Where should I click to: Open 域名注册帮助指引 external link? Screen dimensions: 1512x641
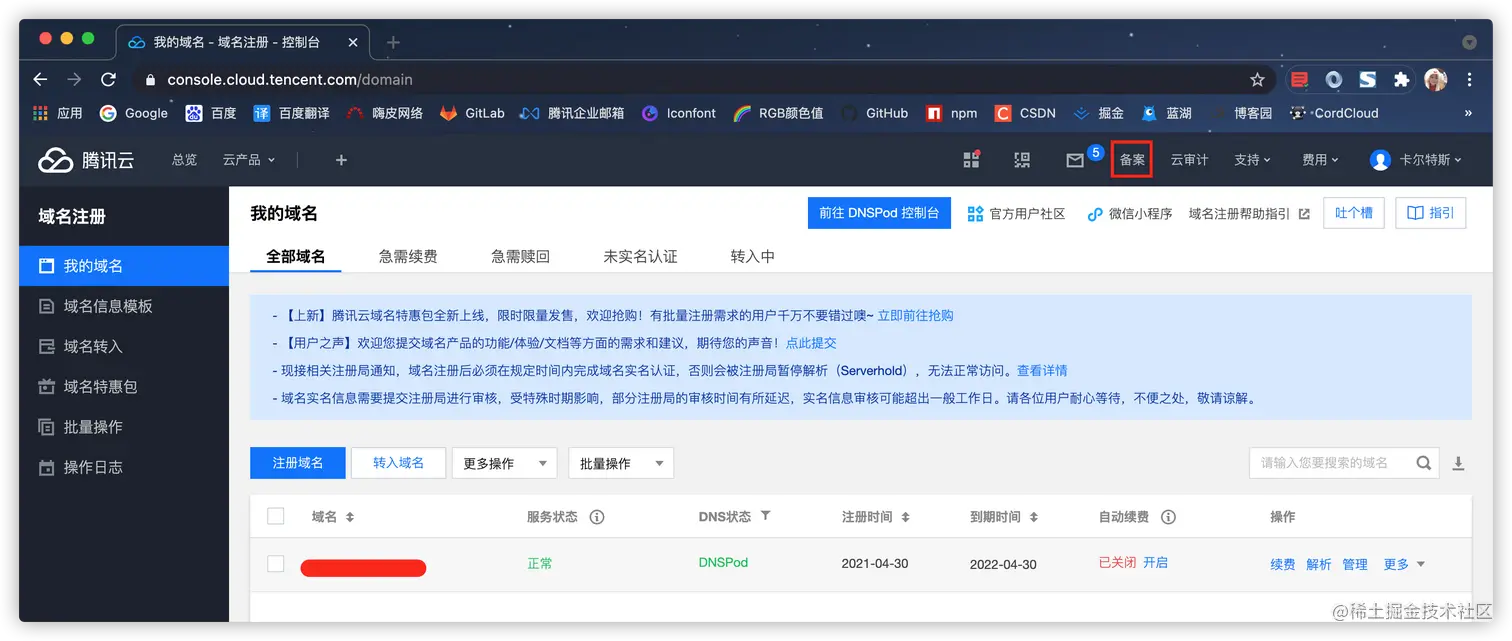(x=1249, y=214)
